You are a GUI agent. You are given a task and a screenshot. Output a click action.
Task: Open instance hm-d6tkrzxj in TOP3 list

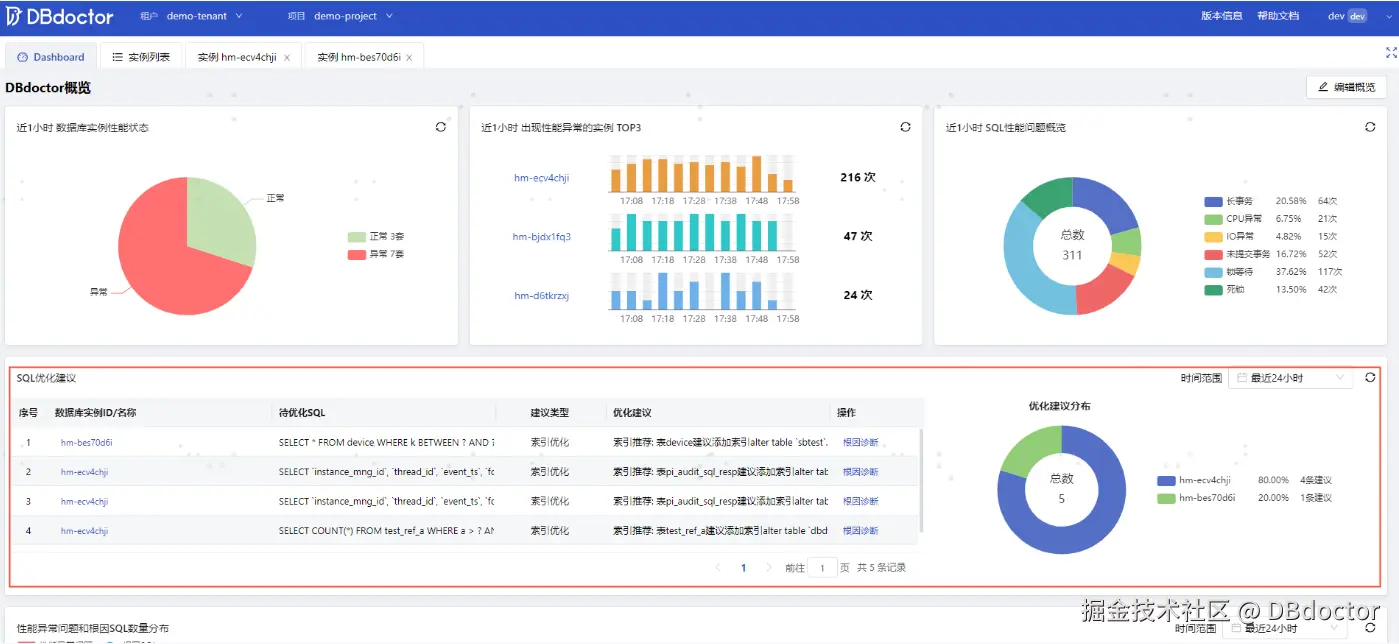(x=541, y=296)
